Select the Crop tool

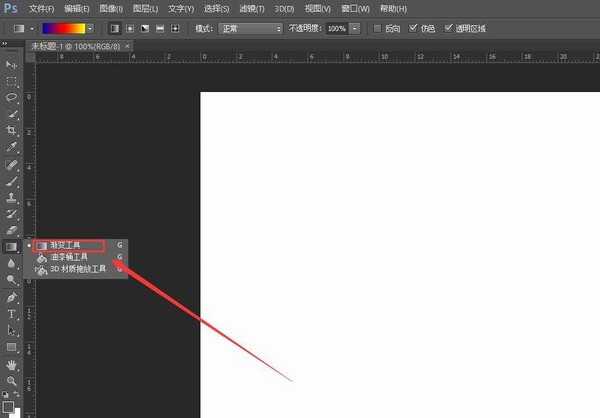(x=12, y=131)
